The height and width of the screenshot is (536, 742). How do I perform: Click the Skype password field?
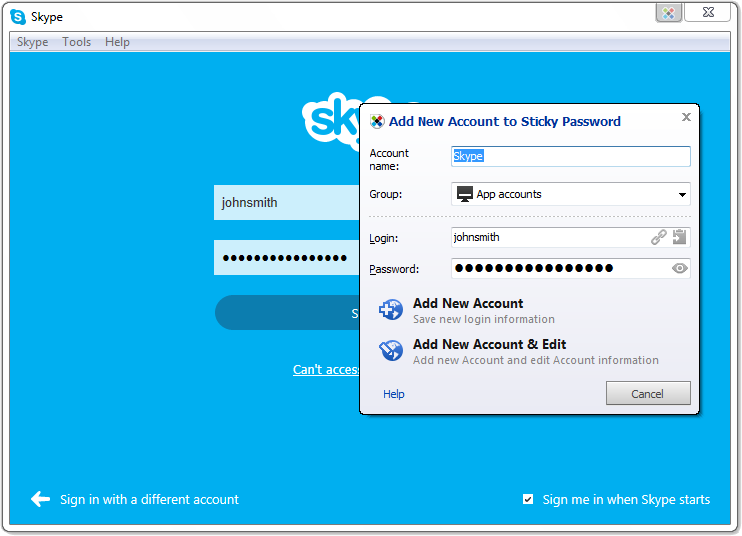[287, 258]
